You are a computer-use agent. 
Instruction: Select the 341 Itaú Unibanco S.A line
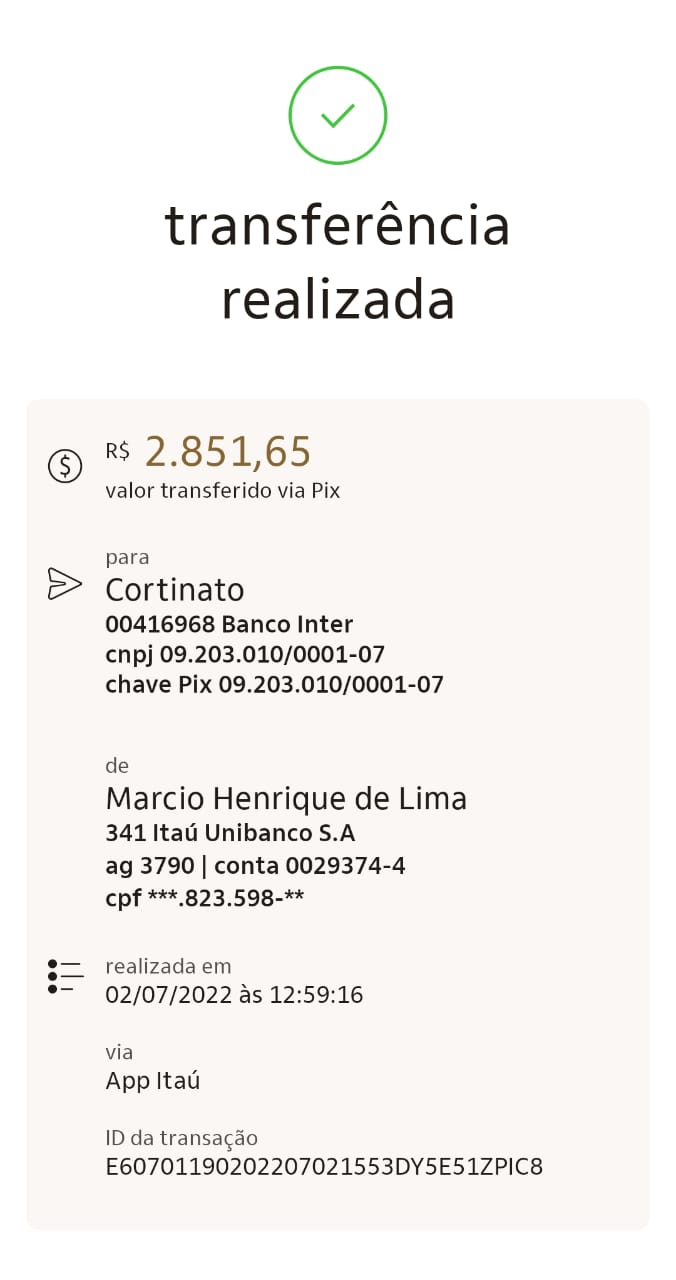[x=230, y=833]
